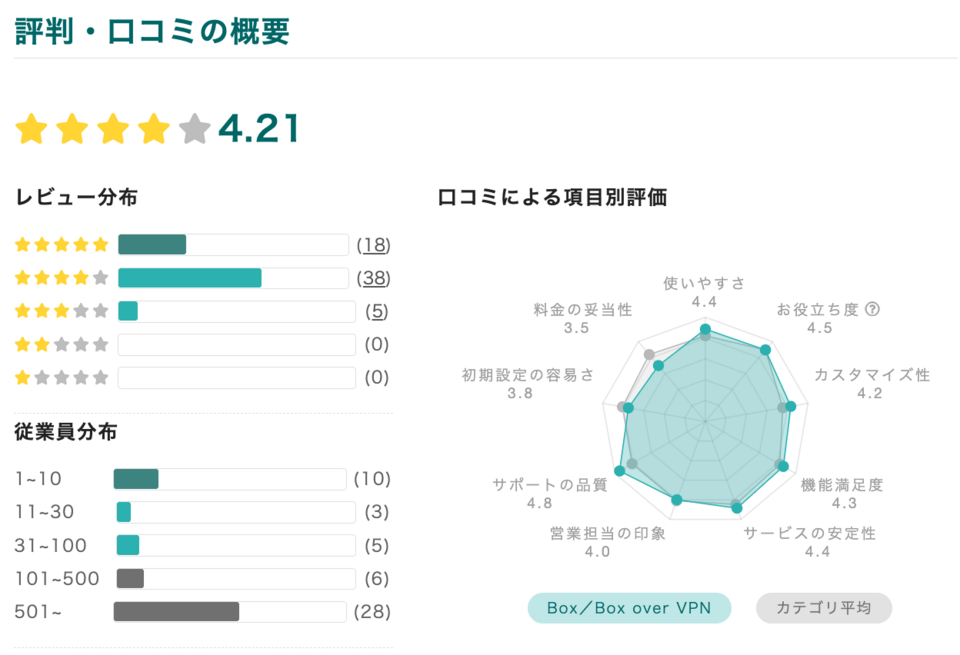Click the three-star rating row stars
This screenshot has width=960, height=655.
coord(62,311)
